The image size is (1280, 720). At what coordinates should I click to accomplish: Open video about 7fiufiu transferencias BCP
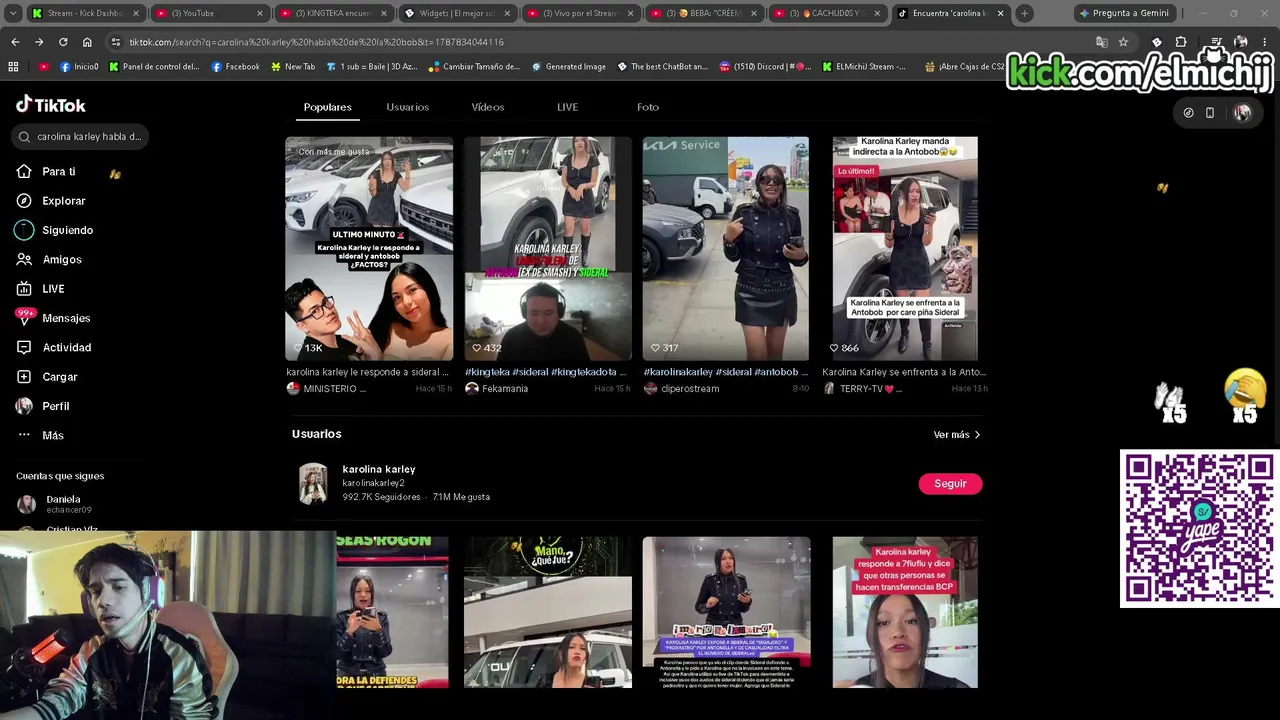coord(905,612)
